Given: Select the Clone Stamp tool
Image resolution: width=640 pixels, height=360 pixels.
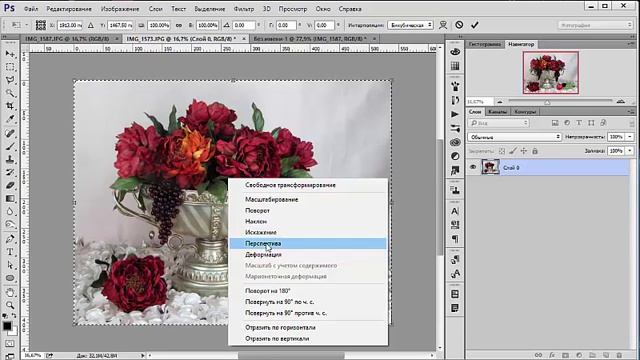Looking at the screenshot, I should (x=10, y=160).
